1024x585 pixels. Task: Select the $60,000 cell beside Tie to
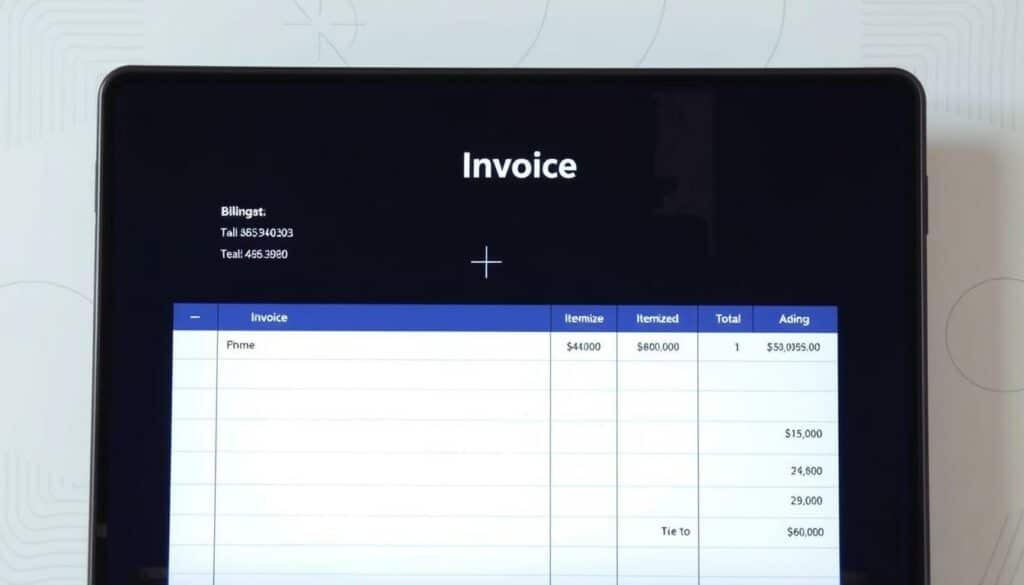click(805, 532)
